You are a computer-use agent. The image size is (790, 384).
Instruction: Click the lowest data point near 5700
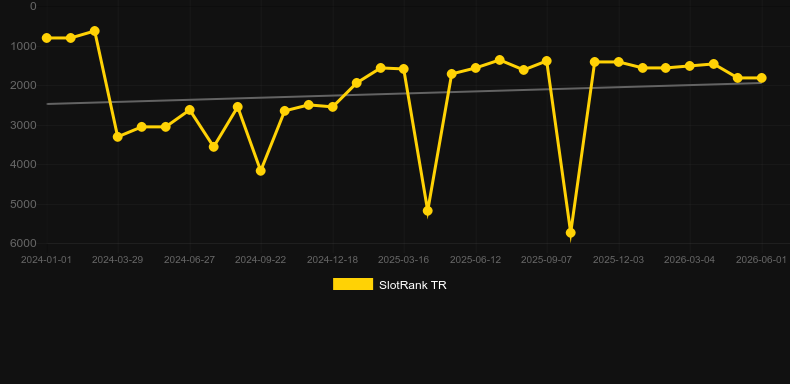point(571,233)
